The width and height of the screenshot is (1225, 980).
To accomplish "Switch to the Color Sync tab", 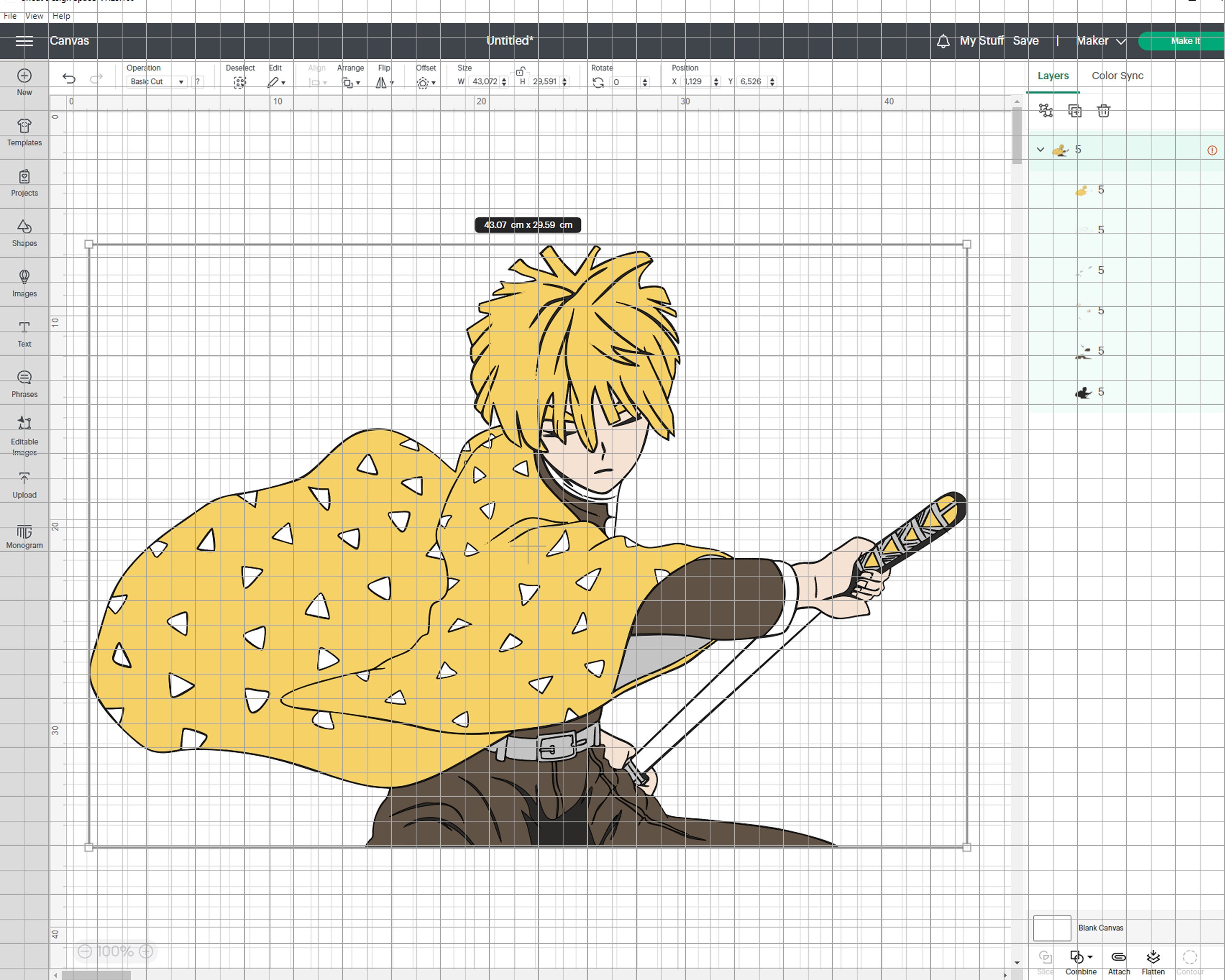I will coord(1117,76).
